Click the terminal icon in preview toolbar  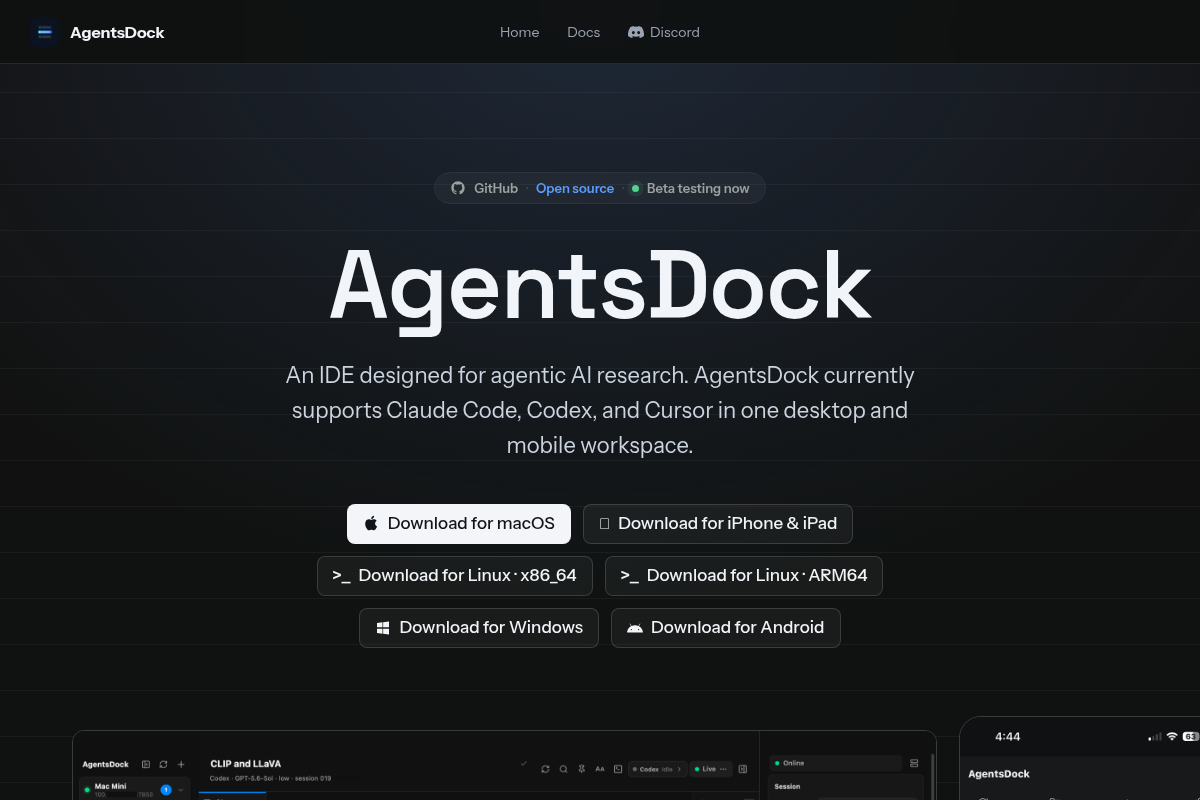(618, 769)
